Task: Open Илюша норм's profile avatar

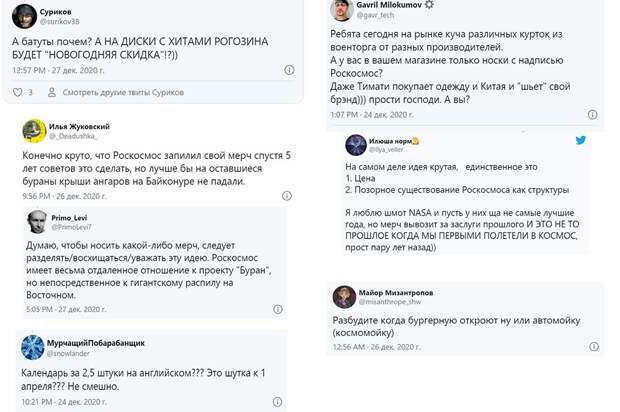Action: 356,145
